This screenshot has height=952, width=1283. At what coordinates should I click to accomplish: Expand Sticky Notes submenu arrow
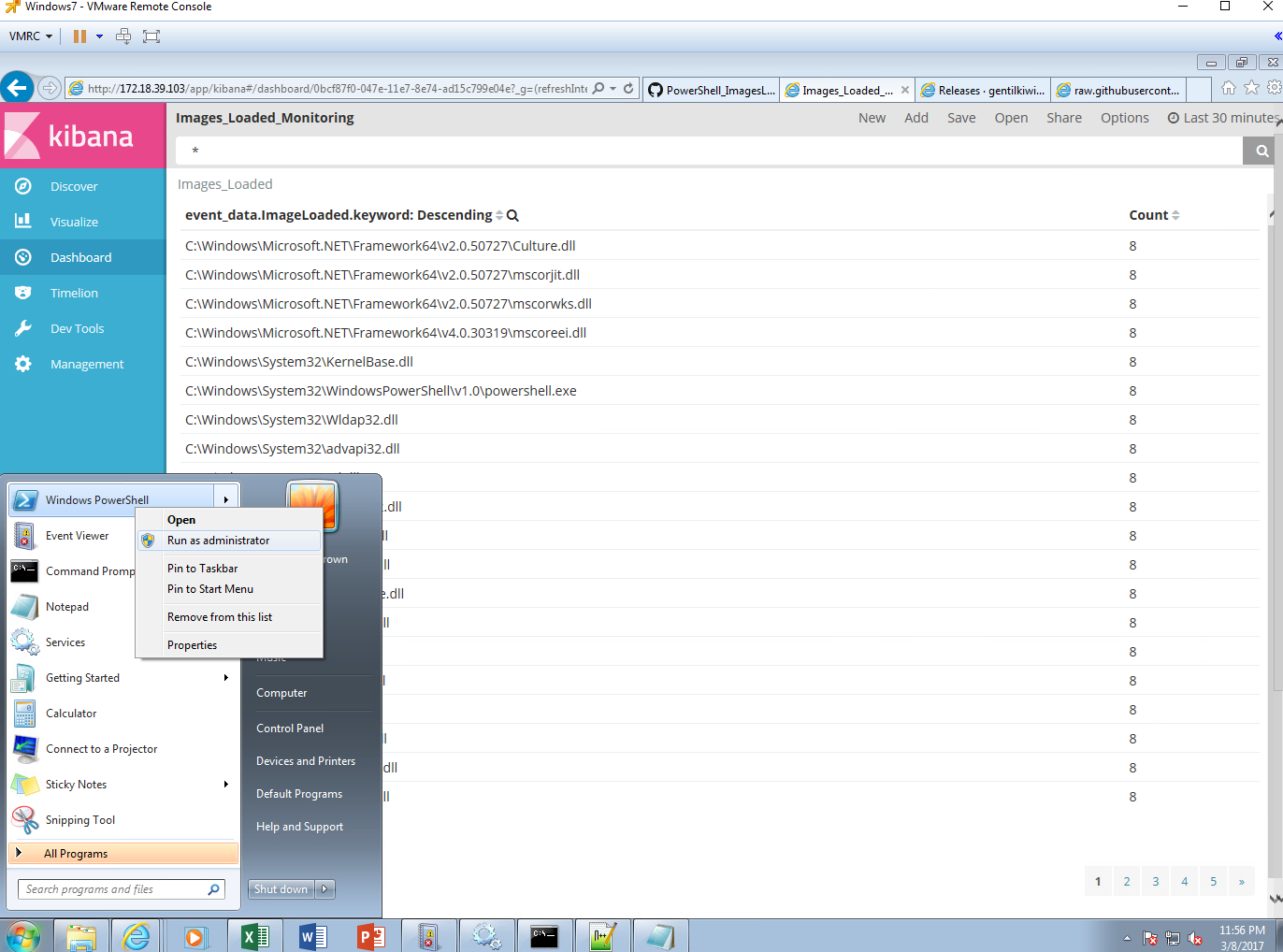tap(226, 785)
